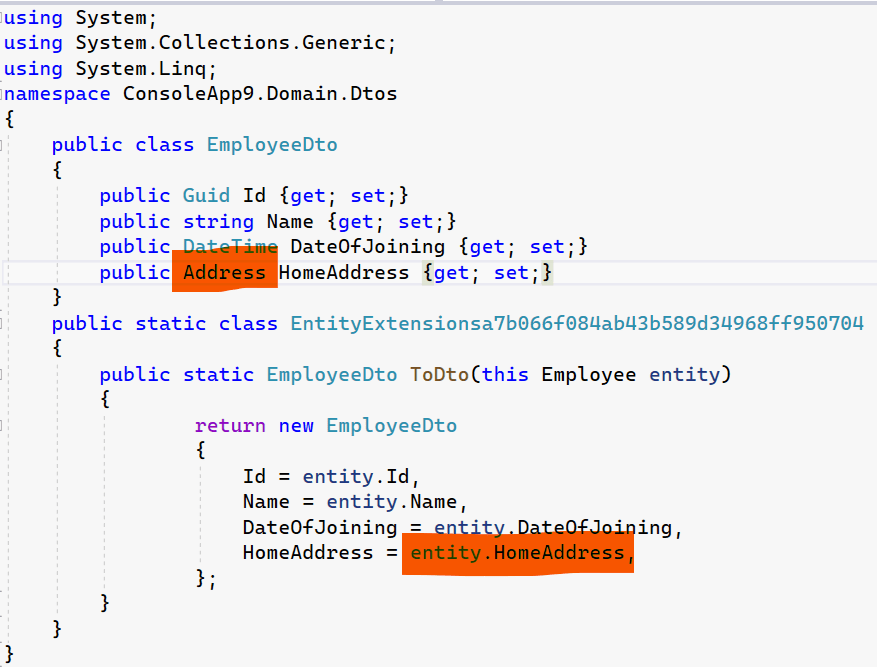Viewport: 877px width, 667px height.
Task: Click the ToDto method name
Action: click(x=439, y=375)
